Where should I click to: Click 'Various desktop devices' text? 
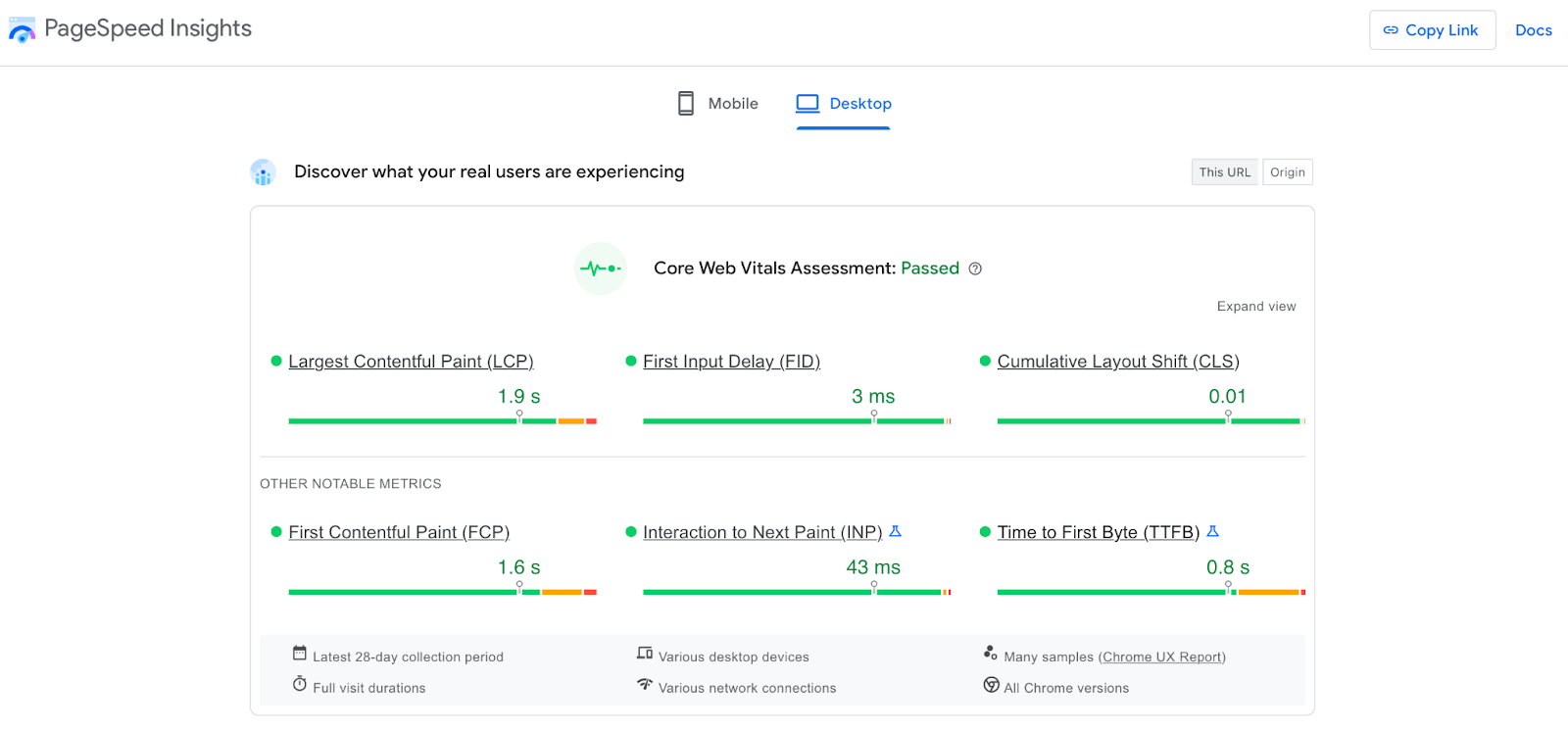[734, 657]
